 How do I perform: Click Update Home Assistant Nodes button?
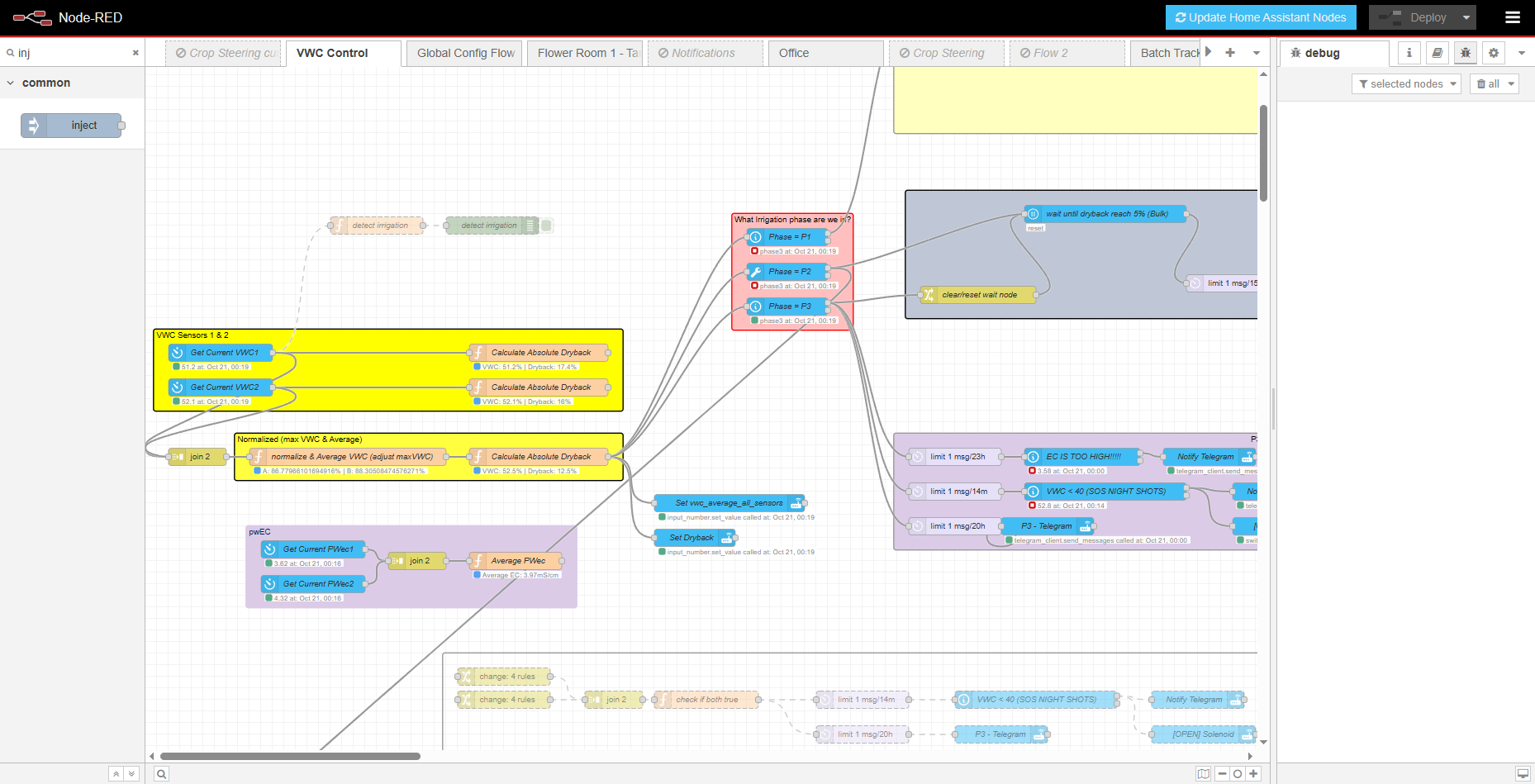coord(1261,17)
